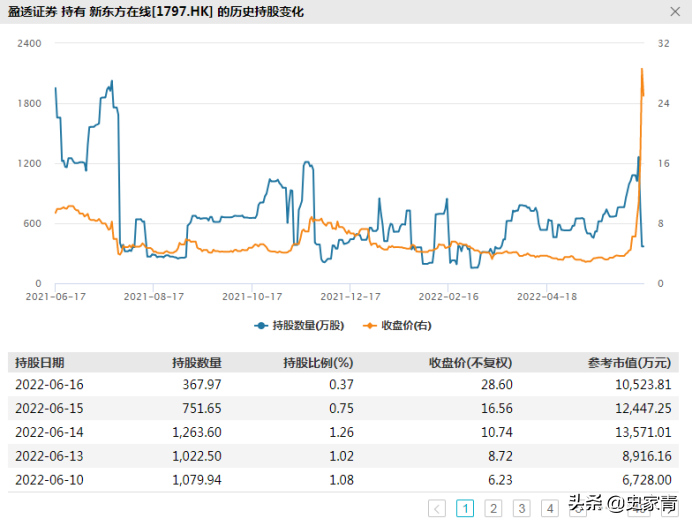The width and height of the screenshot is (693, 527).
Task: Click the 2021-06-17 x-axis date label
Action: click(56, 297)
